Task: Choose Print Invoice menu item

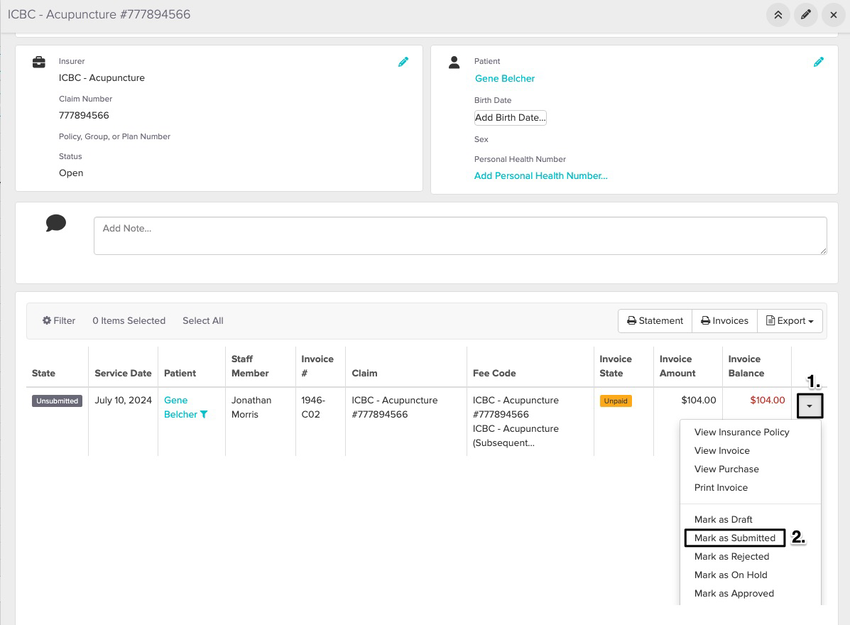Action: point(720,487)
